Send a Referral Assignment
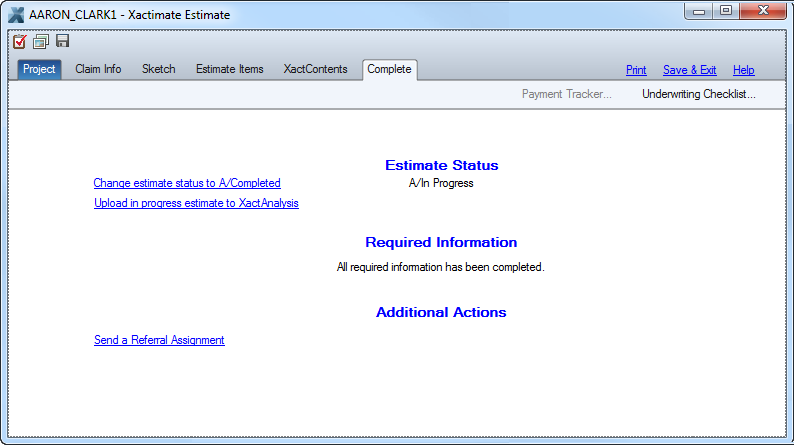The height and width of the screenshot is (445, 794). [x=159, y=340]
